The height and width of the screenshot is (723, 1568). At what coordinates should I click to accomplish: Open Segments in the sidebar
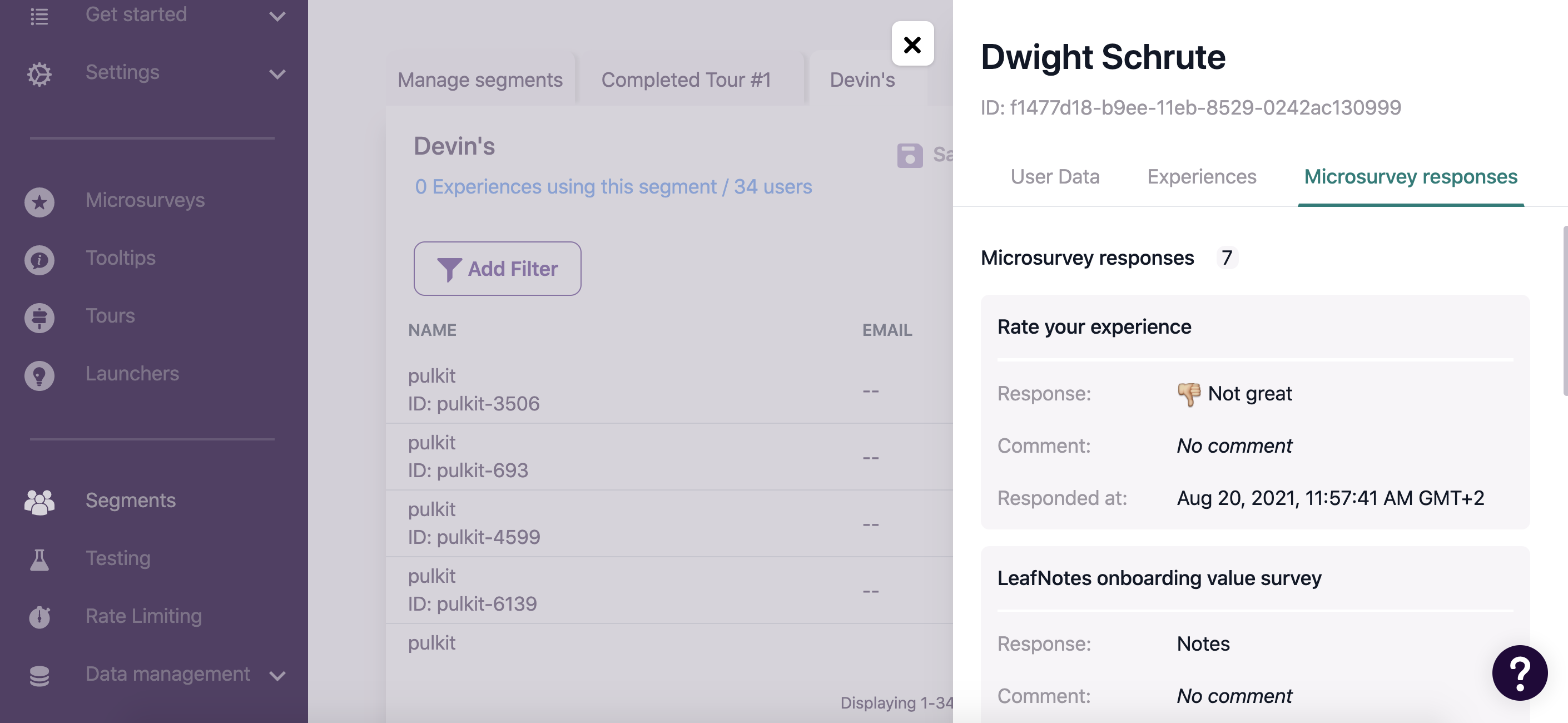pos(130,500)
